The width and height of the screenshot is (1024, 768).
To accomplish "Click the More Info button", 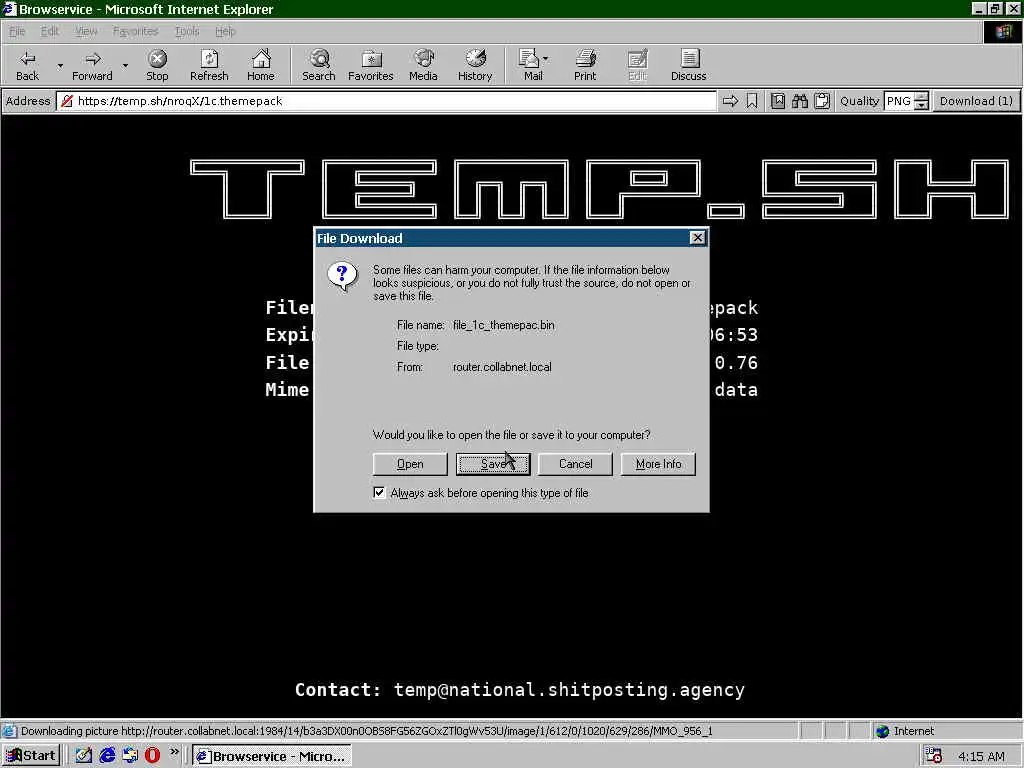I will click(x=658, y=464).
